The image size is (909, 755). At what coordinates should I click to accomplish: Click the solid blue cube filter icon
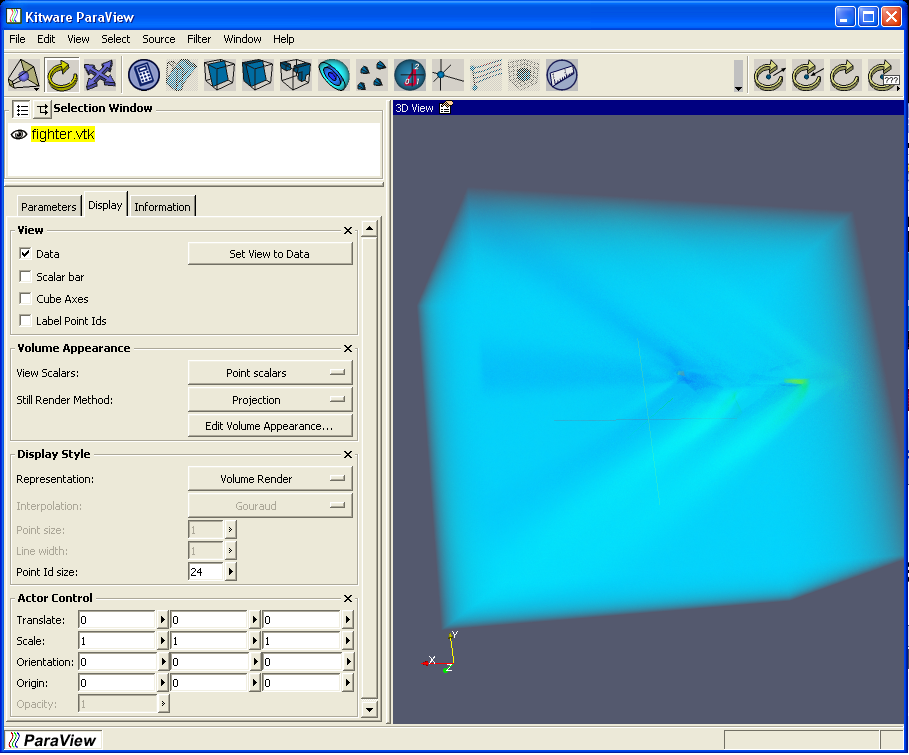click(x=257, y=75)
